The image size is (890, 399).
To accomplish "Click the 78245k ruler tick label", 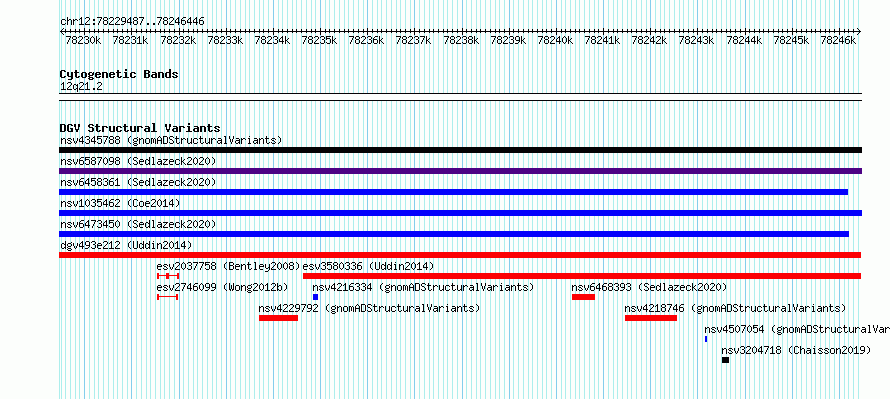I will click(x=792, y=40).
